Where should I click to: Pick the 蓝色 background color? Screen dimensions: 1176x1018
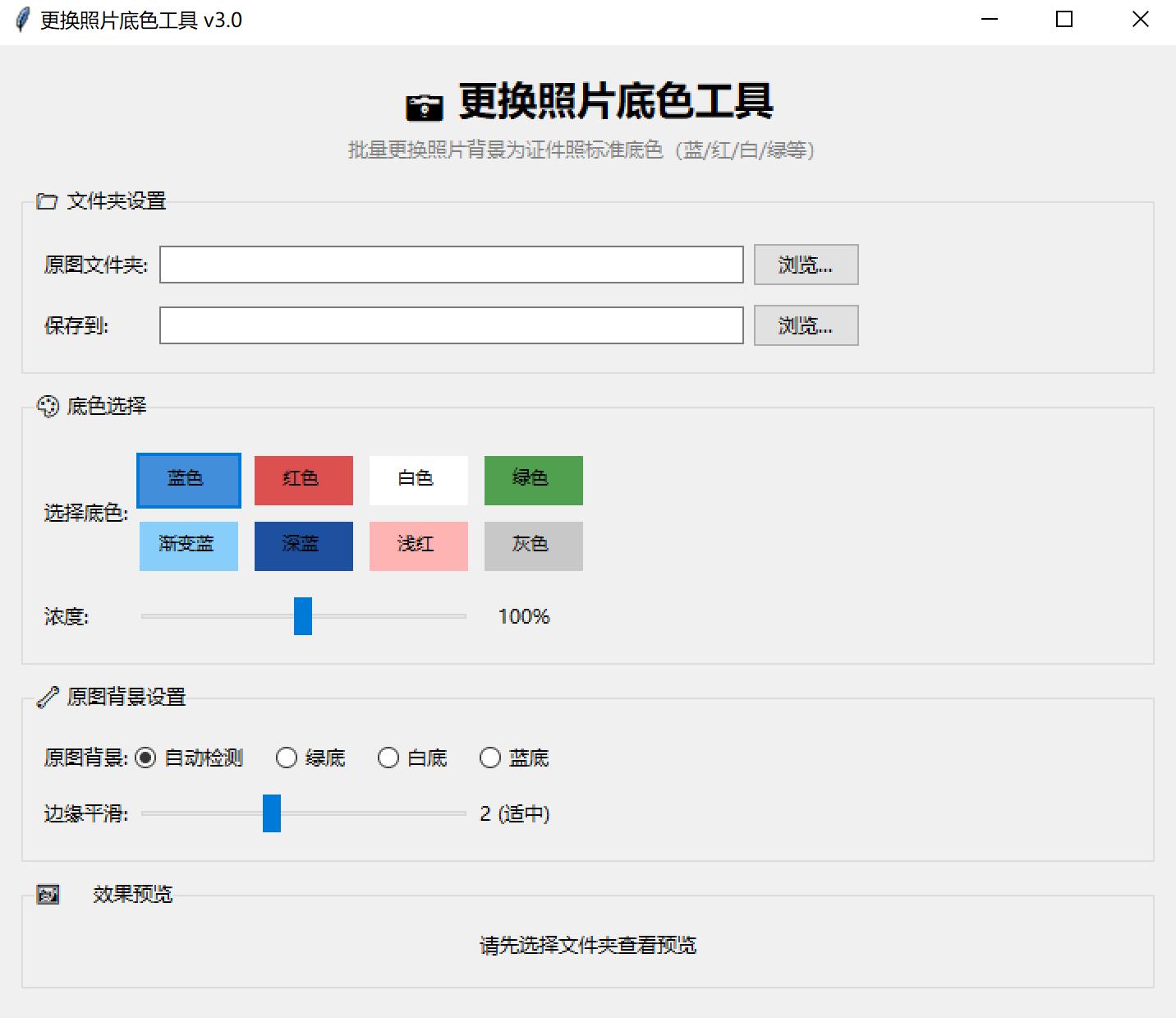point(189,480)
